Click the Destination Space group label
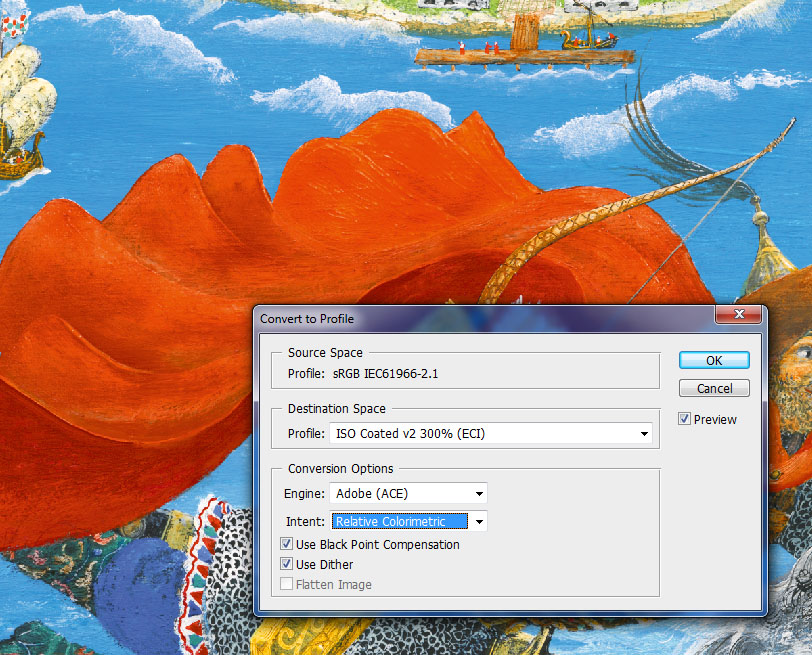Screen dimensions: 812x655 pos(337,409)
